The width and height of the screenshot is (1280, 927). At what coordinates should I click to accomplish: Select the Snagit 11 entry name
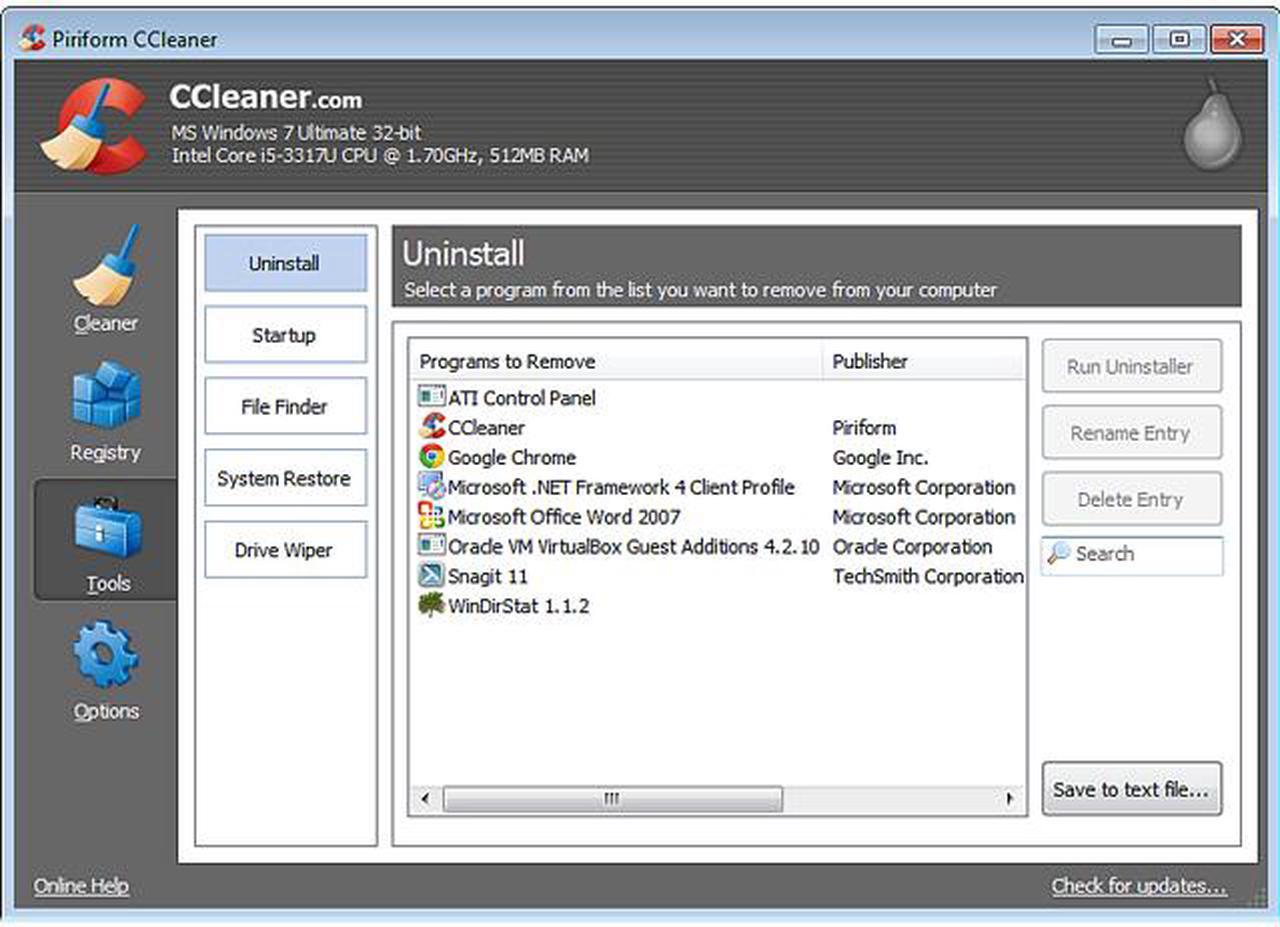(x=488, y=577)
